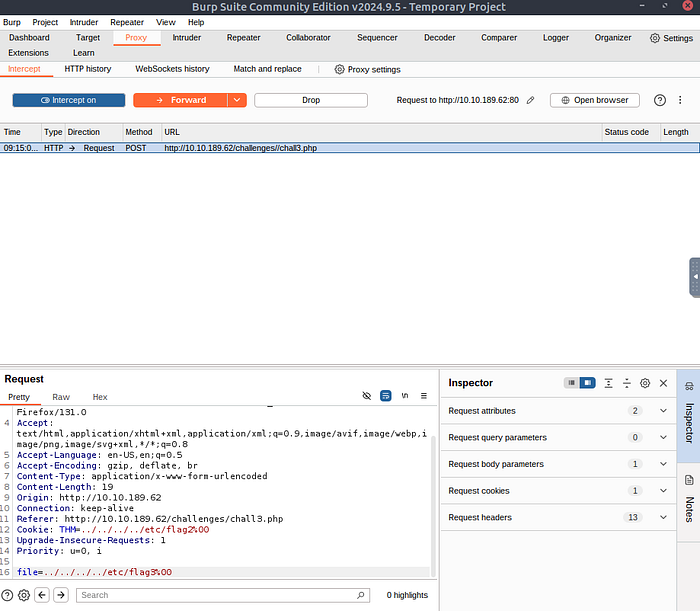Click the side panel collapse handle
Image resolution: width=700 pixels, height=611 pixels.
tap(695, 277)
